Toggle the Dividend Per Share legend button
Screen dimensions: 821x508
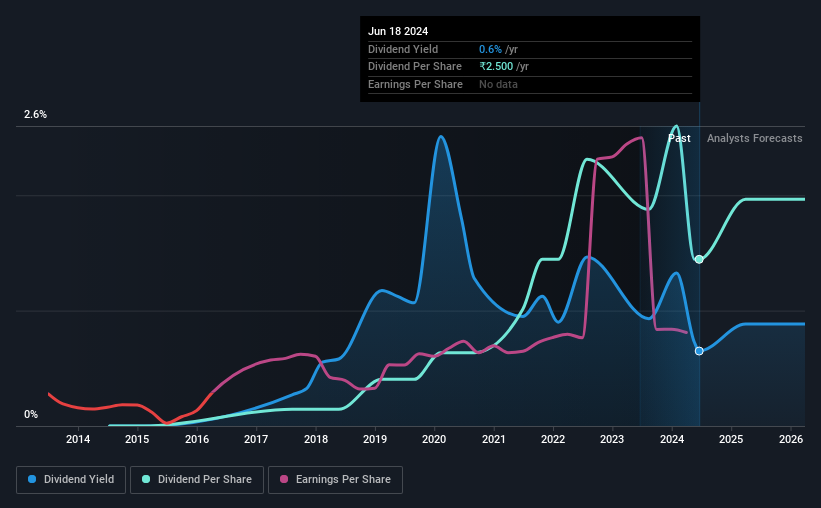click(x=197, y=479)
